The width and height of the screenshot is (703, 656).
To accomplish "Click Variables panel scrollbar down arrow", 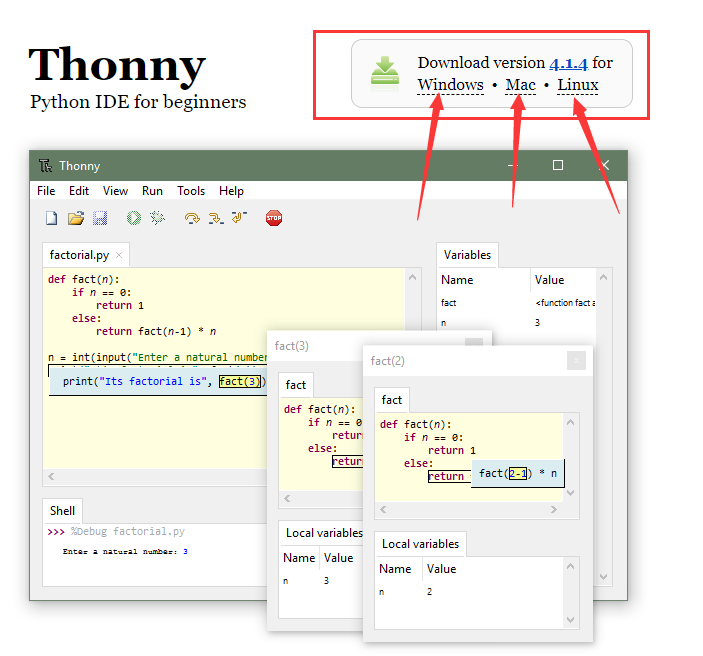I will click(603, 577).
